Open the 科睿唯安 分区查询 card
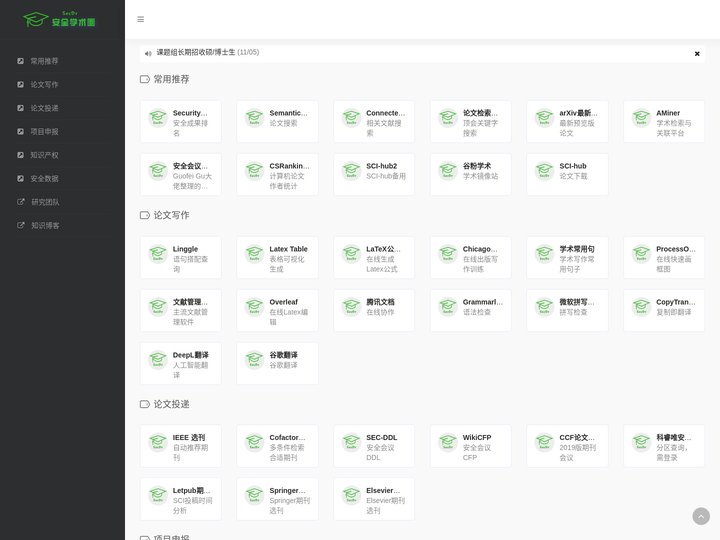The width and height of the screenshot is (720, 540). tap(664, 446)
